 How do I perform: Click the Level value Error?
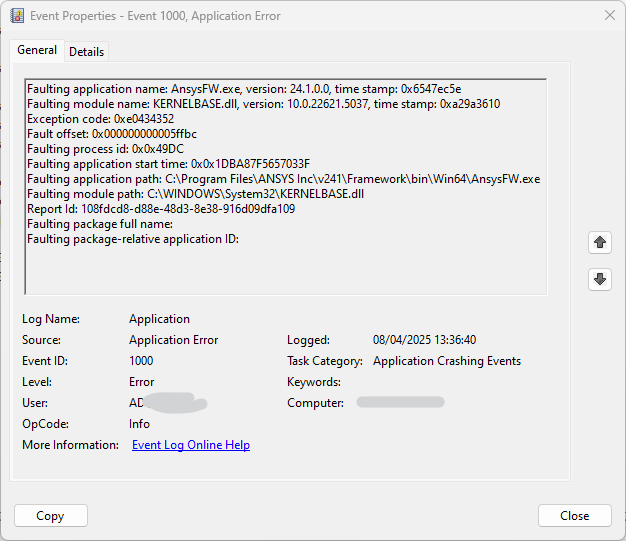coord(141,382)
